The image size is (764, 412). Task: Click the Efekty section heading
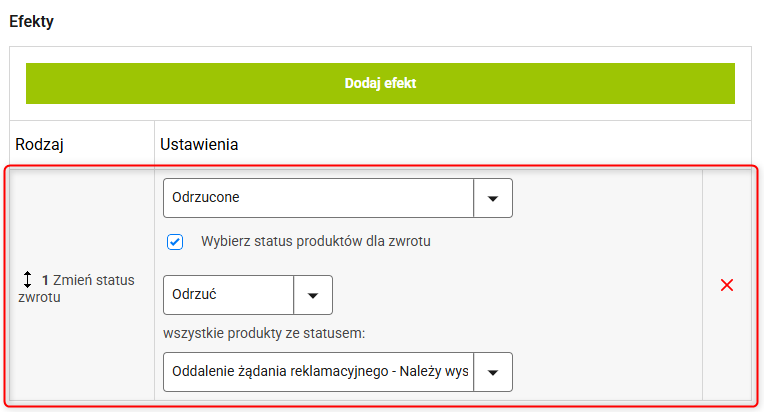31,21
